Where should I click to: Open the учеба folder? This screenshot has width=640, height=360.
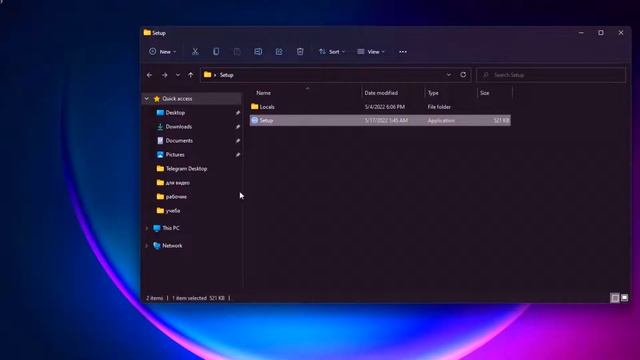click(173, 211)
